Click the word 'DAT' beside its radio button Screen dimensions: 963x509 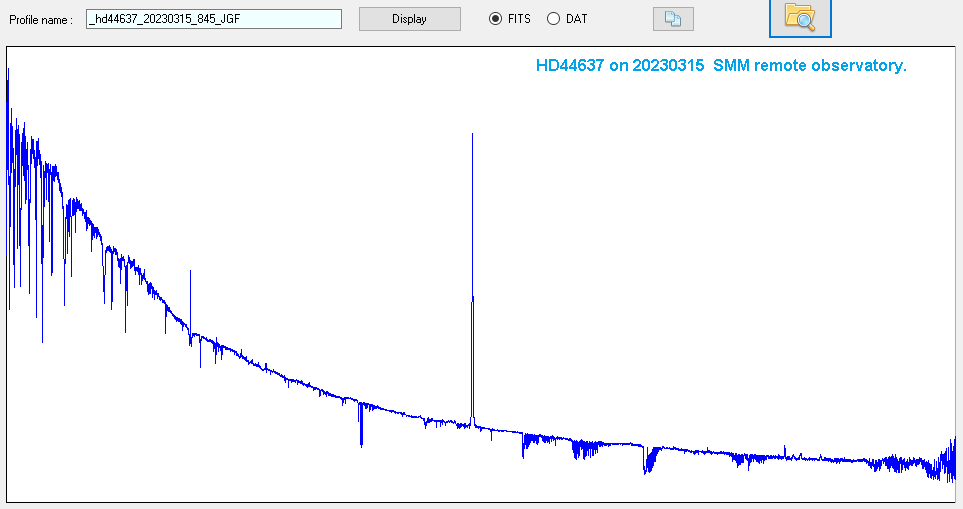point(576,19)
